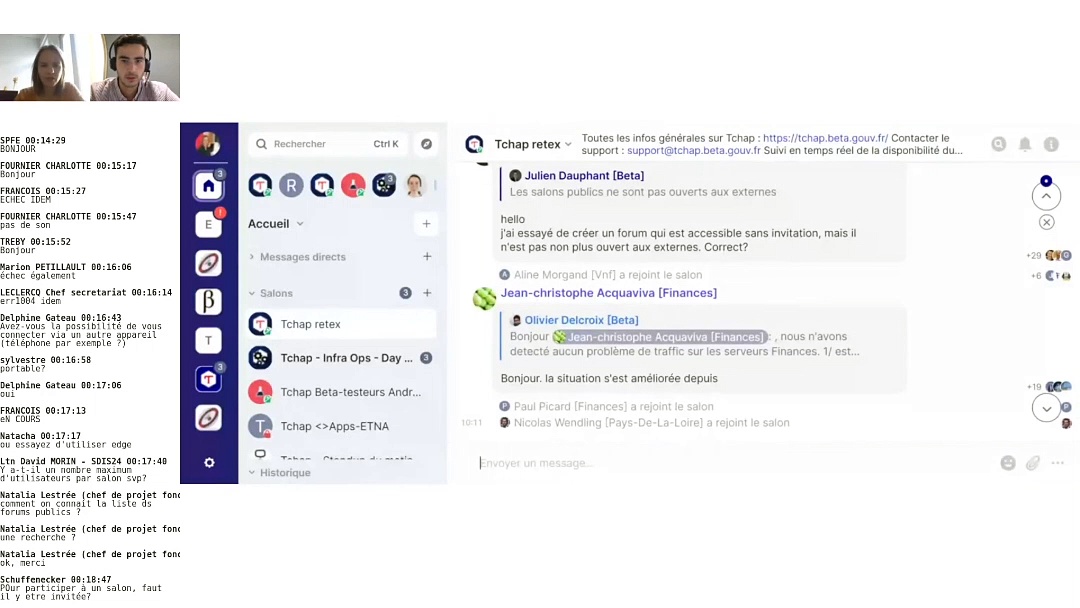Screen dimensions: 1080x608
Task: Click Olivier Delcroix [Beta] sender name
Action: tap(581, 320)
